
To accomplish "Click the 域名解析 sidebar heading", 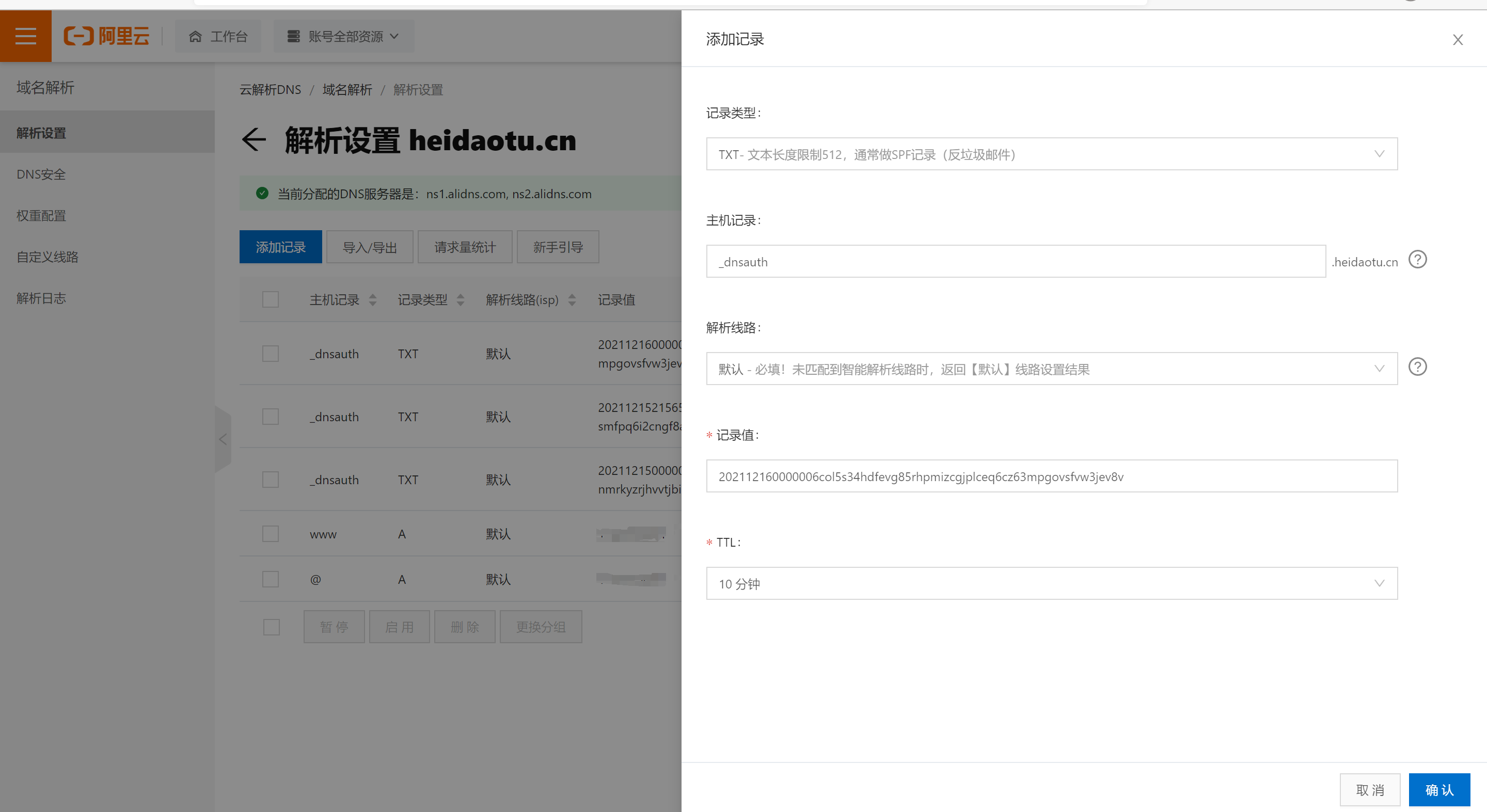I will pos(45,87).
